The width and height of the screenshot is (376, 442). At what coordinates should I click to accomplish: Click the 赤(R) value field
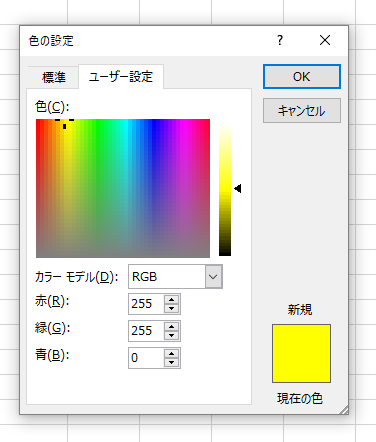click(x=146, y=304)
